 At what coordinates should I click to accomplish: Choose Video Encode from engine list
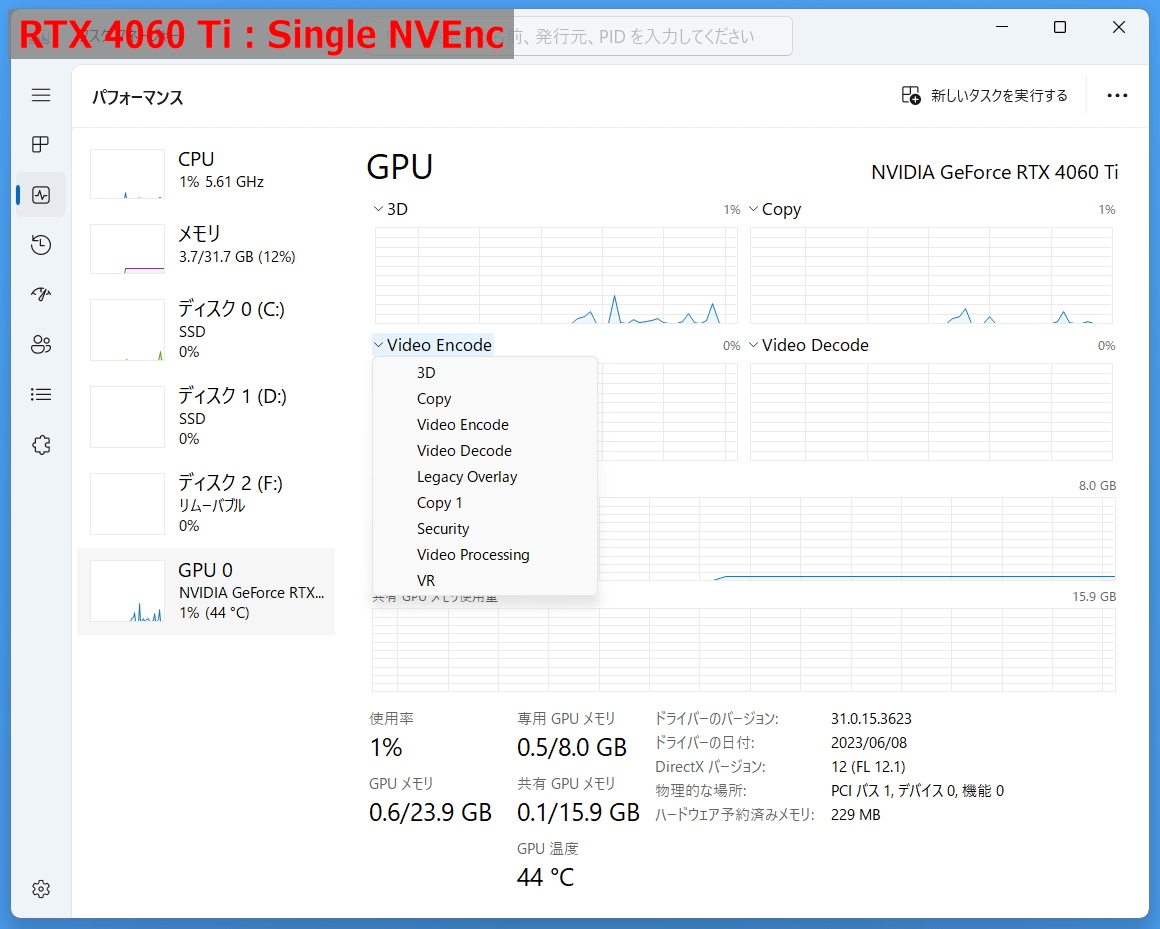[485, 425]
